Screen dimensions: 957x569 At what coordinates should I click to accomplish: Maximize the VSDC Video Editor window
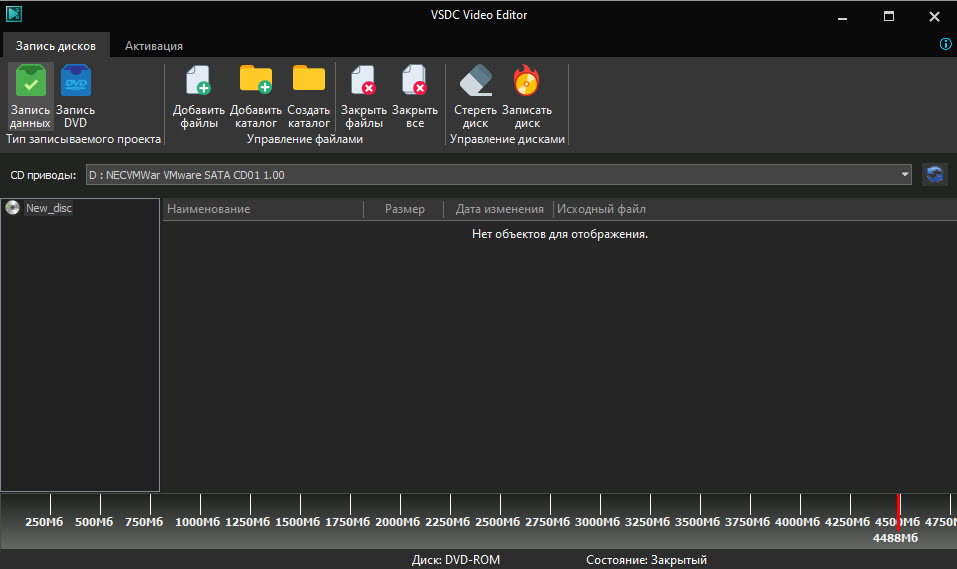pyautogui.click(x=889, y=16)
